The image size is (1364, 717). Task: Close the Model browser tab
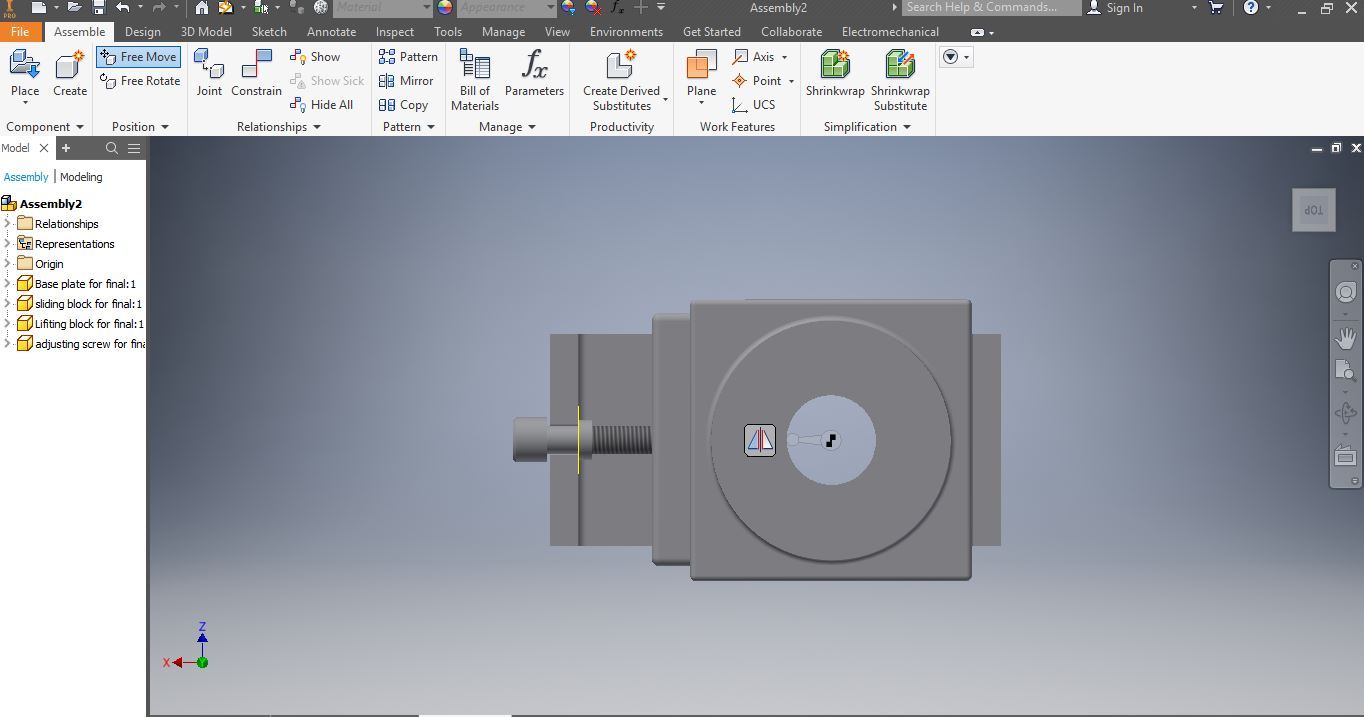click(x=44, y=148)
